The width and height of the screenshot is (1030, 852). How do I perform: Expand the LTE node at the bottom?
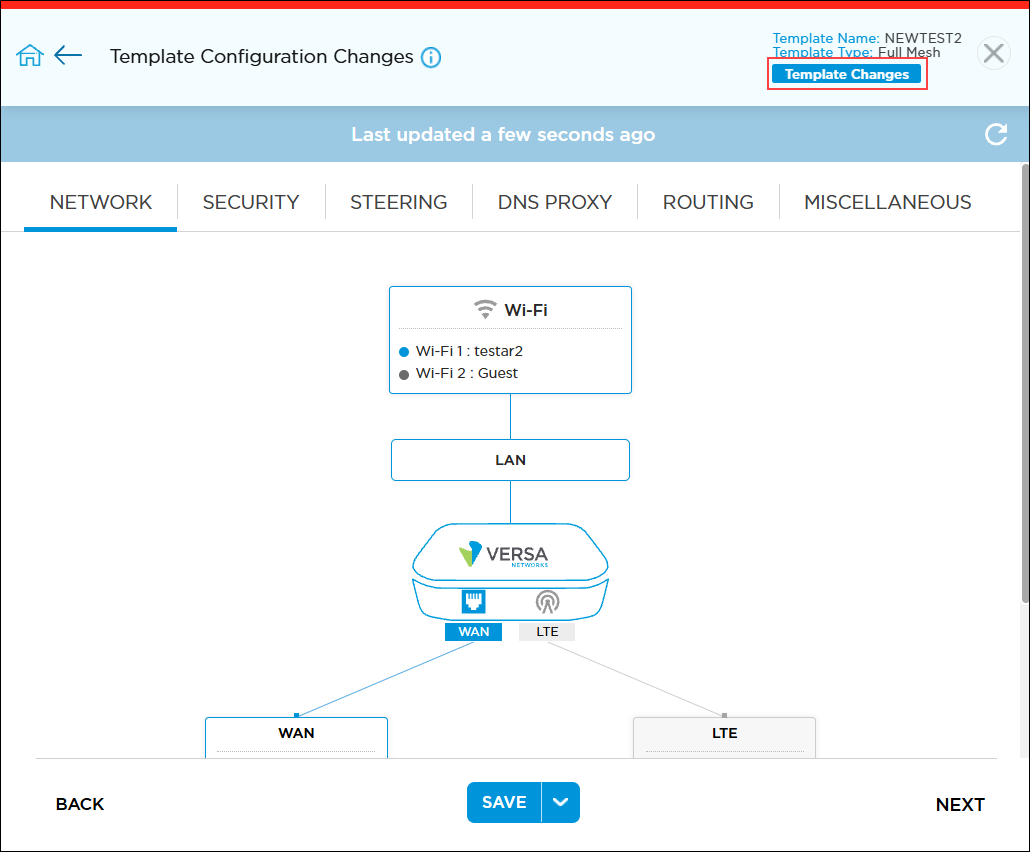pyautogui.click(x=724, y=733)
